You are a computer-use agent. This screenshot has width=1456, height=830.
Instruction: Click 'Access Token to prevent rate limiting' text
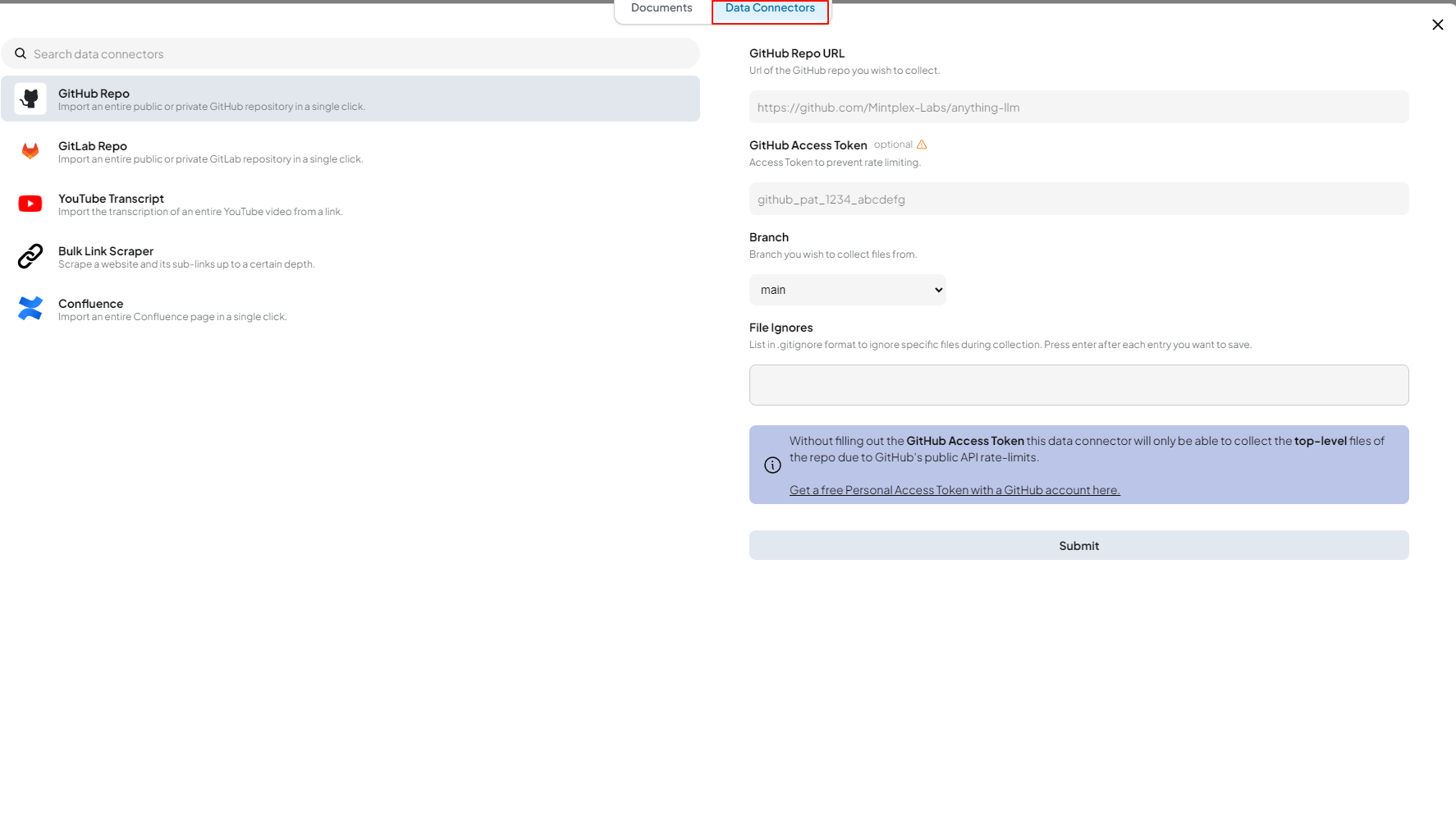(x=835, y=163)
